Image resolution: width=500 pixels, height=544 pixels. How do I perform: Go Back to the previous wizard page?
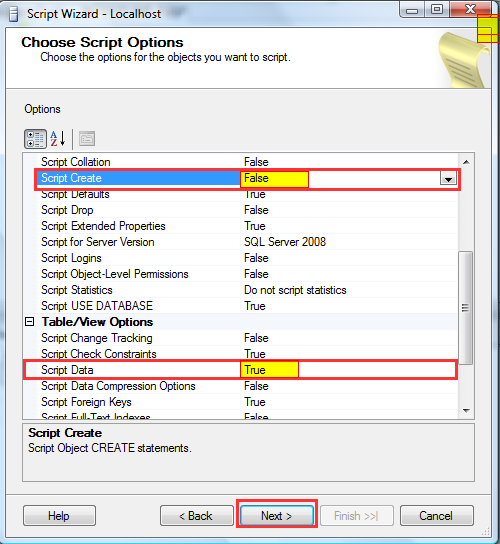point(197,516)
